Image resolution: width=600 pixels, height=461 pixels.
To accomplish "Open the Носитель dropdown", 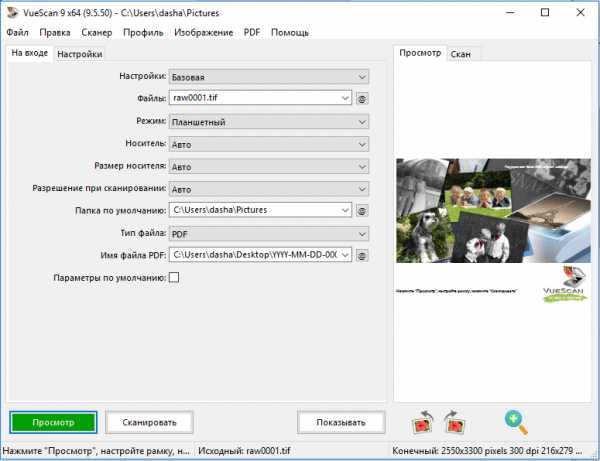I will [x=269, y=144].
